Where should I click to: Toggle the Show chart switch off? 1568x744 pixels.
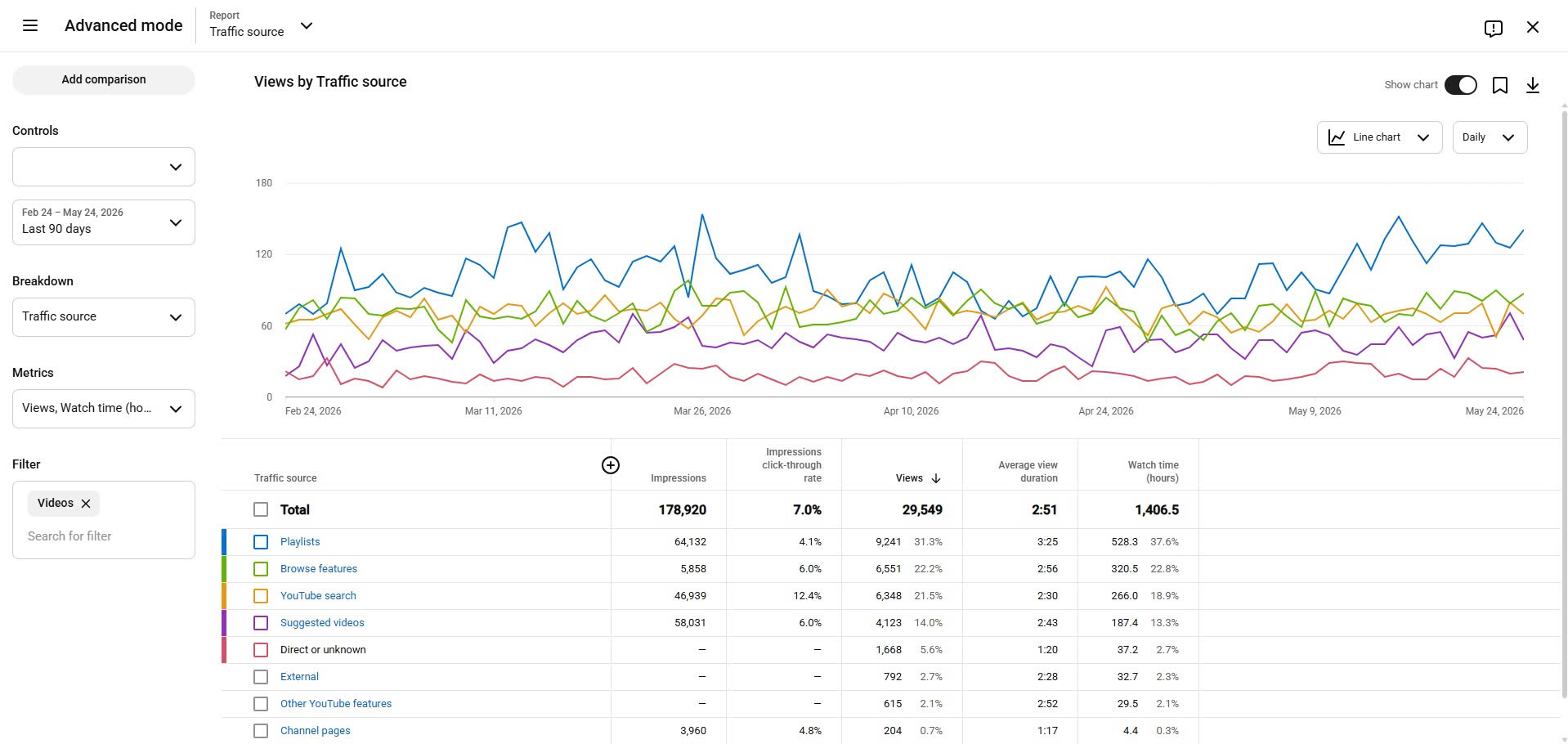(1461, 85)
